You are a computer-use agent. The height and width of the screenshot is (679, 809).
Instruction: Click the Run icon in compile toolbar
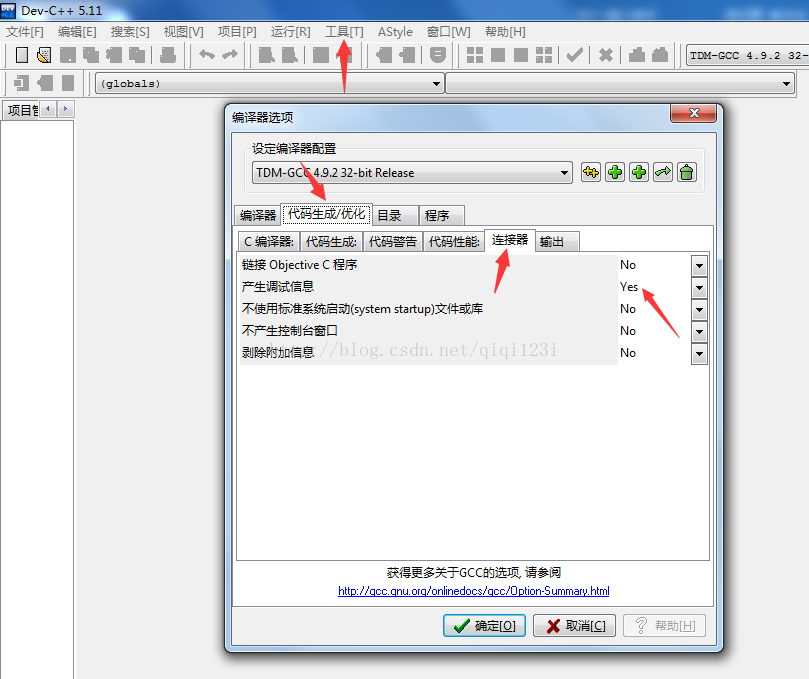[498, 55]
